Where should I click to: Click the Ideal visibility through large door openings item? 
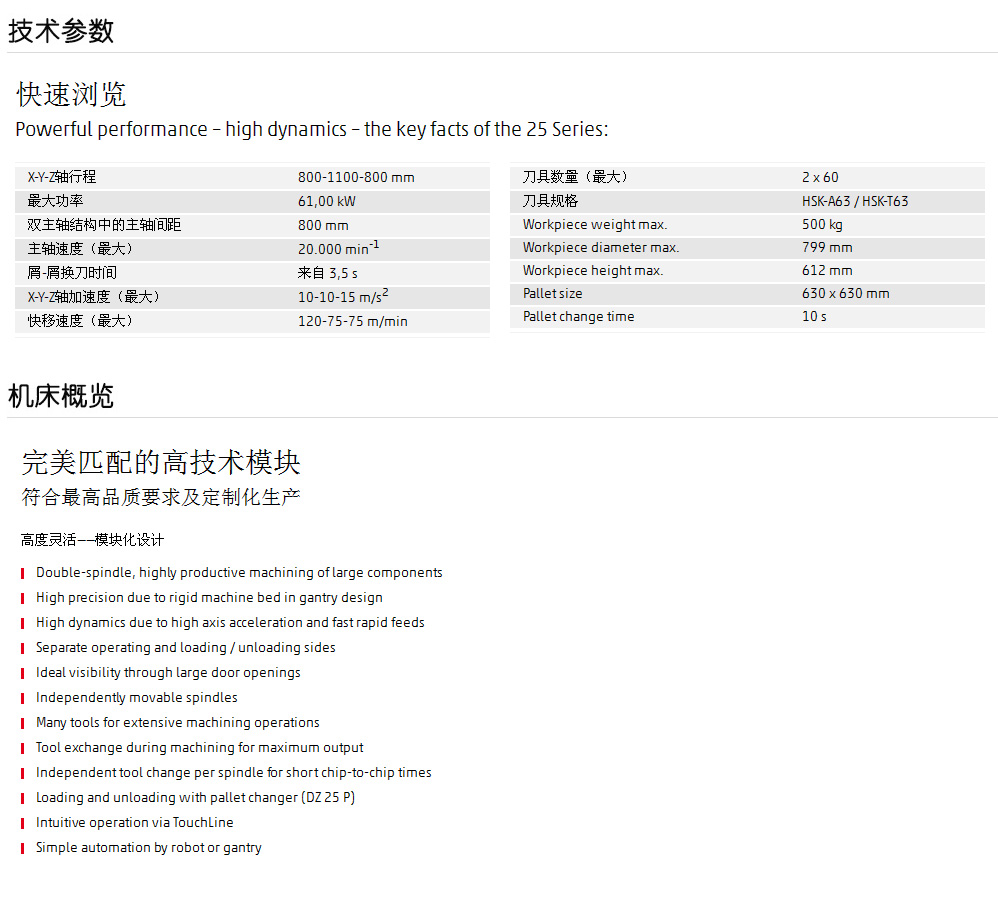[168, 673]
